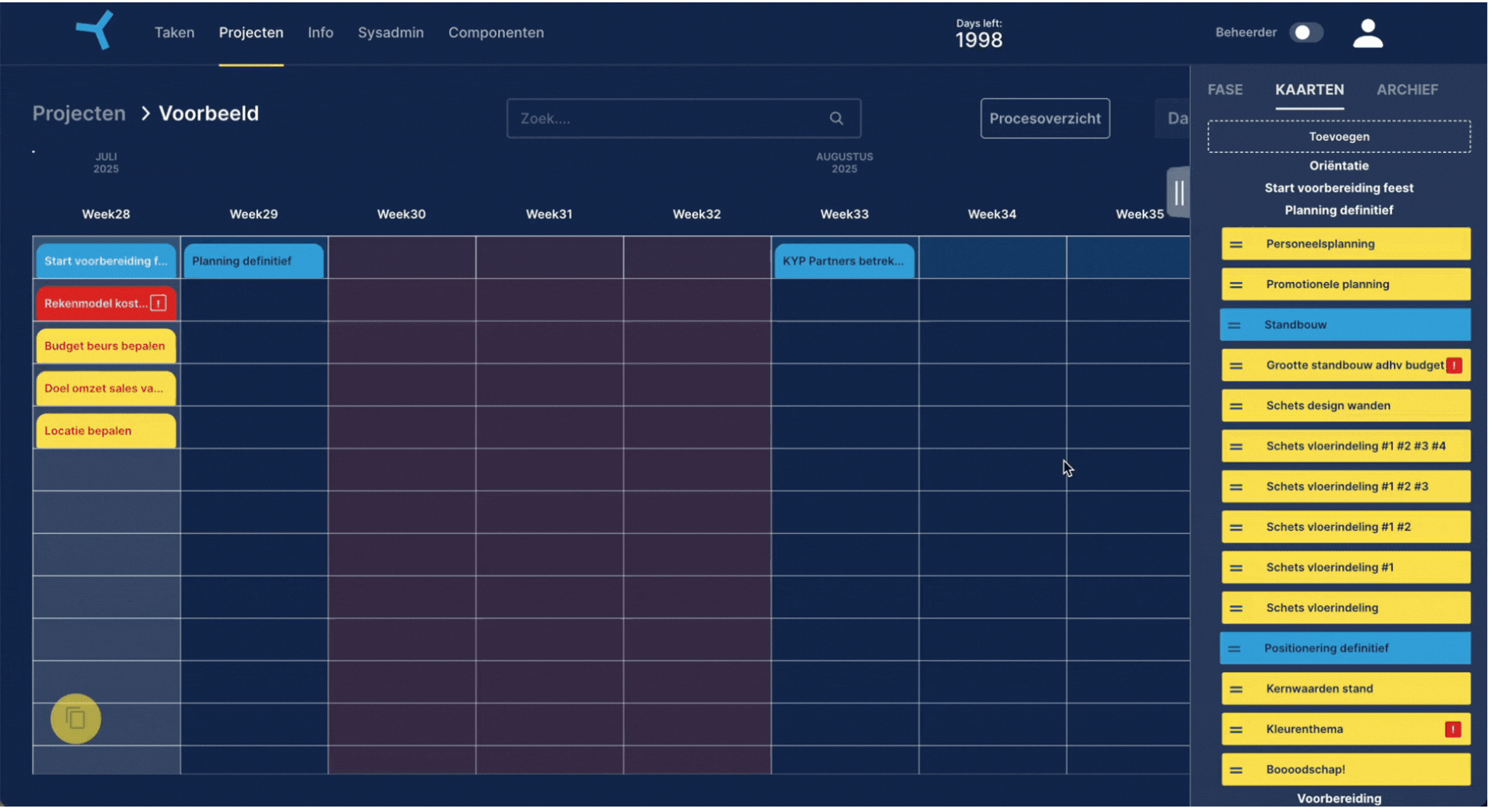This screenshot has width=1492, height=812.
Task: Select Planning definitief card in Week29
Action: 253,261
